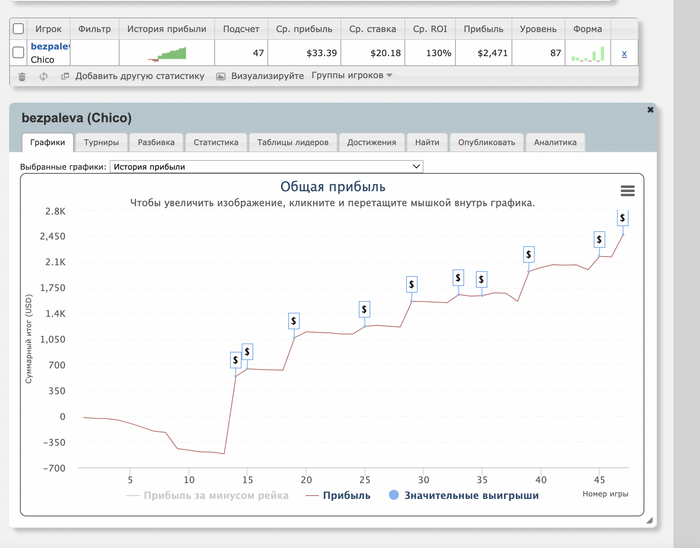Sort by the Ср. прибыль column header
Viewport: 700px width, 548px height.
click(304, 29)
